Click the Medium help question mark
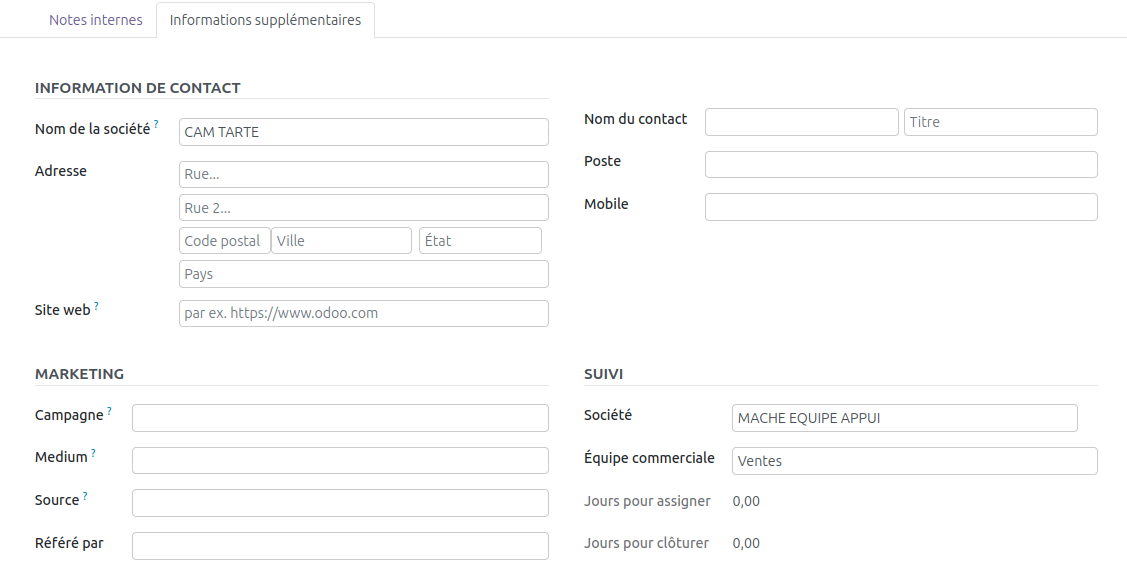 point(93,453)
